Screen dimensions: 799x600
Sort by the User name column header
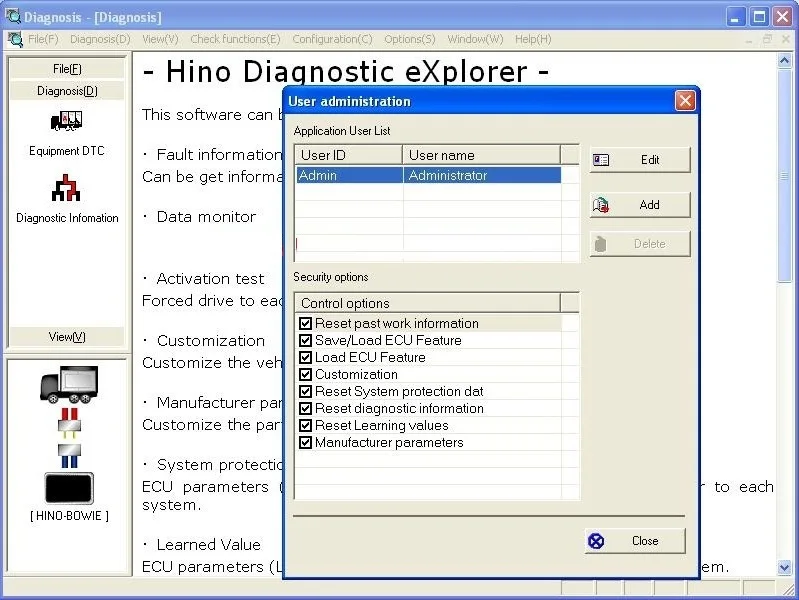(x=482, y=155)
